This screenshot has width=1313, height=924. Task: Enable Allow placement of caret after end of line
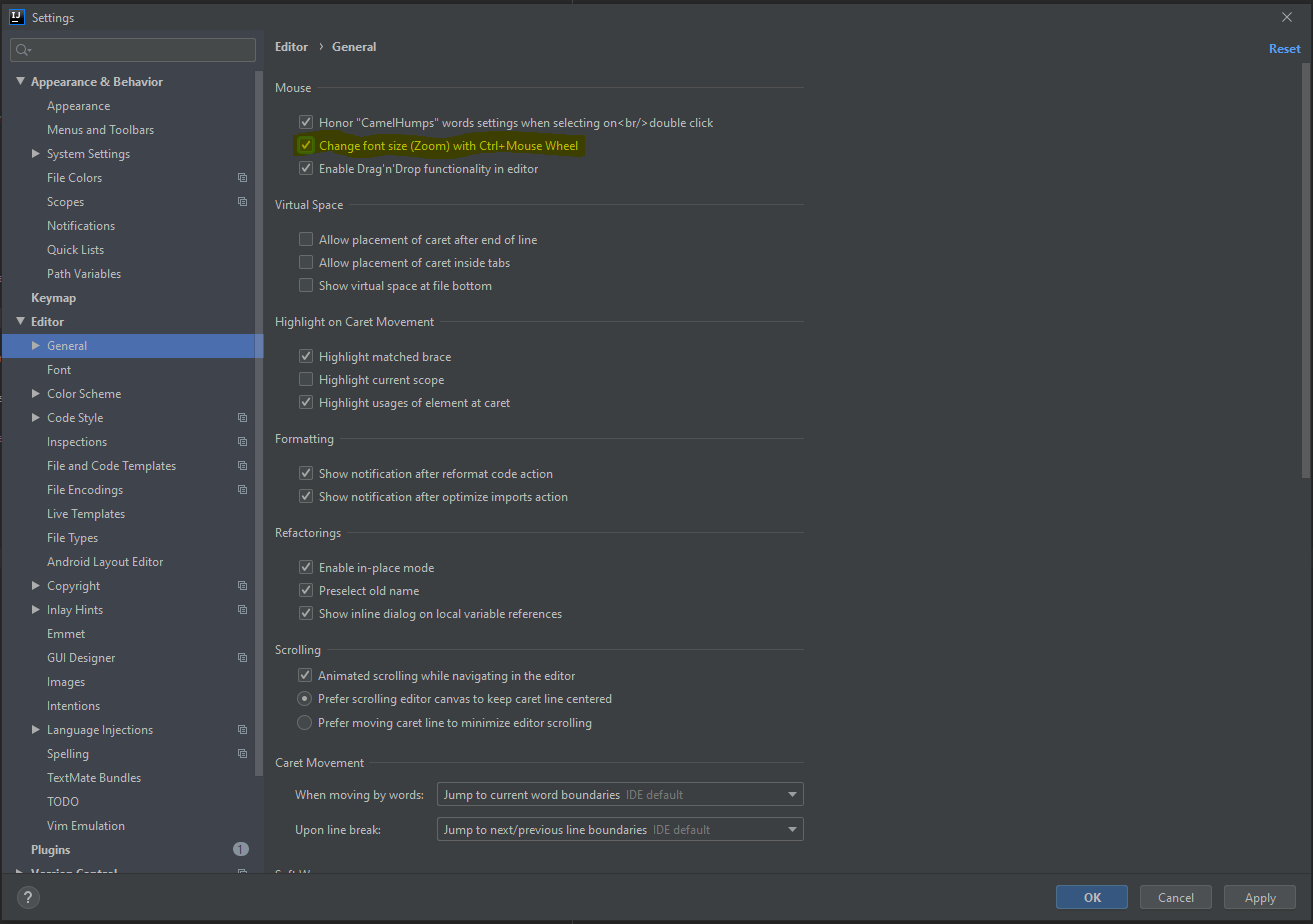pyautogui.click(x=306, y=239)
